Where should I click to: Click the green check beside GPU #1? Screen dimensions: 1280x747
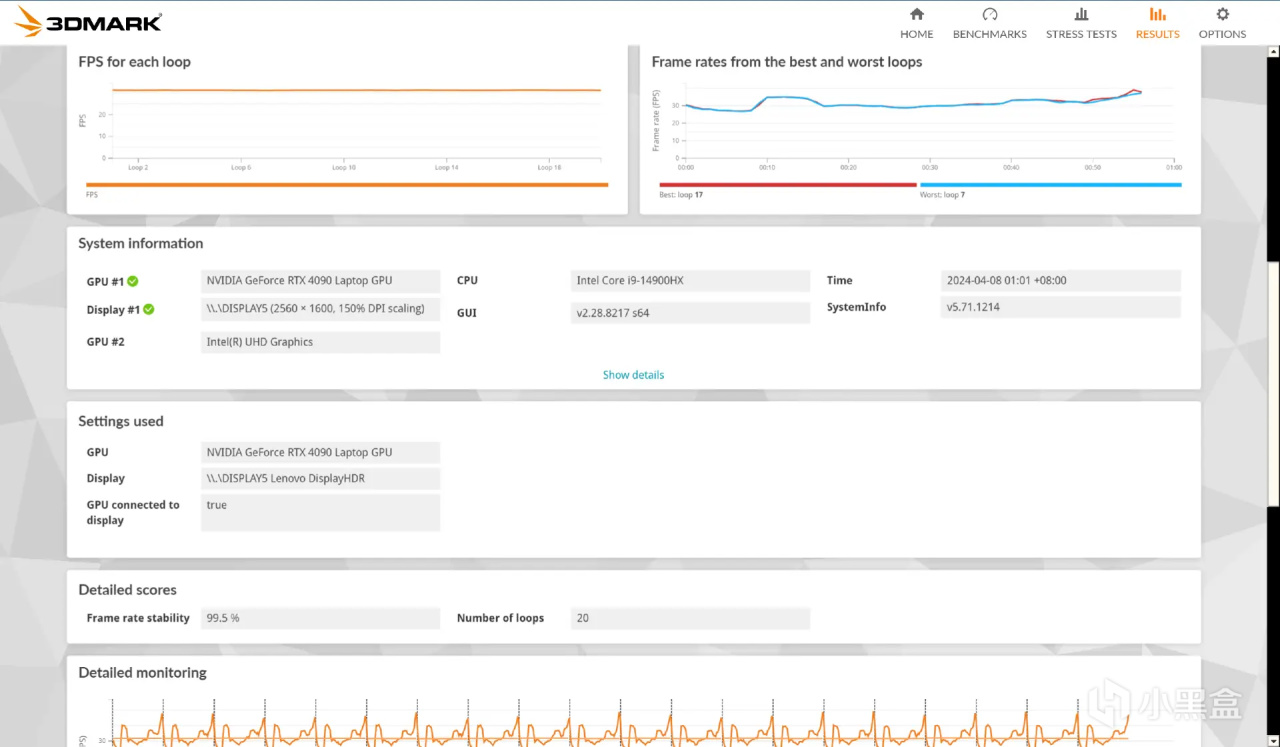tap(133, 282)
